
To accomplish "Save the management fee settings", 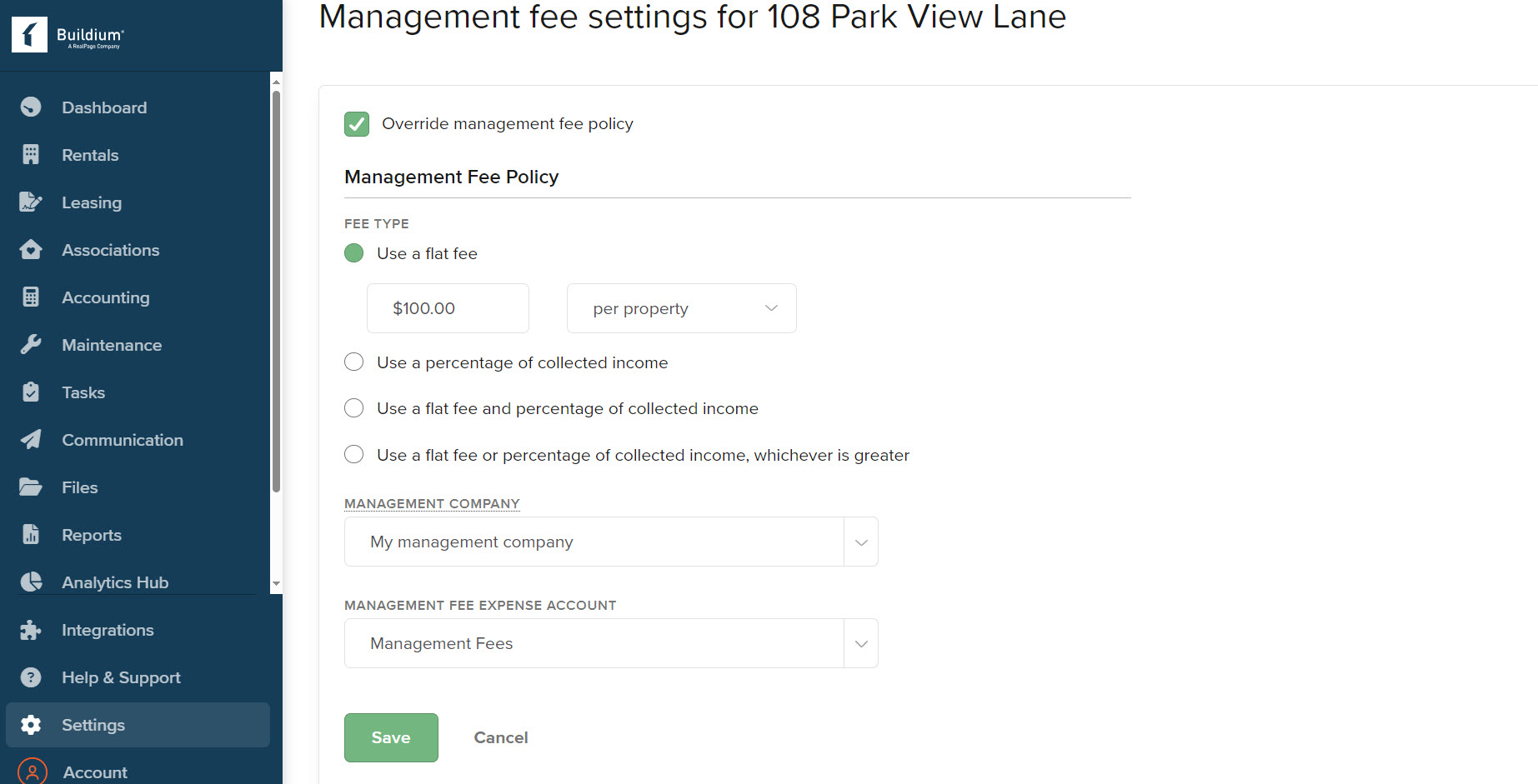I will [390, 737].
